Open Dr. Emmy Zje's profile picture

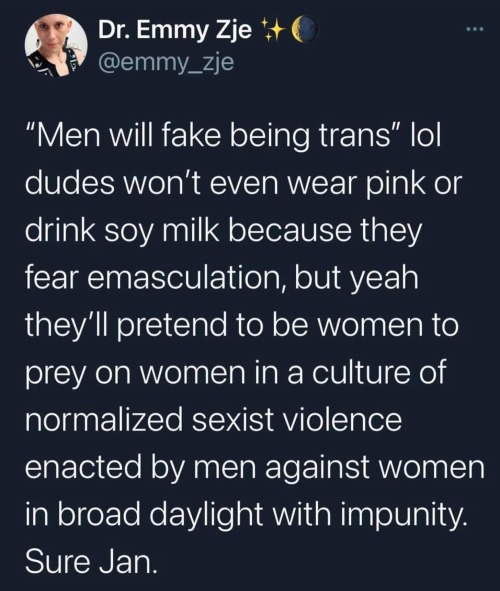pos(56,46)
